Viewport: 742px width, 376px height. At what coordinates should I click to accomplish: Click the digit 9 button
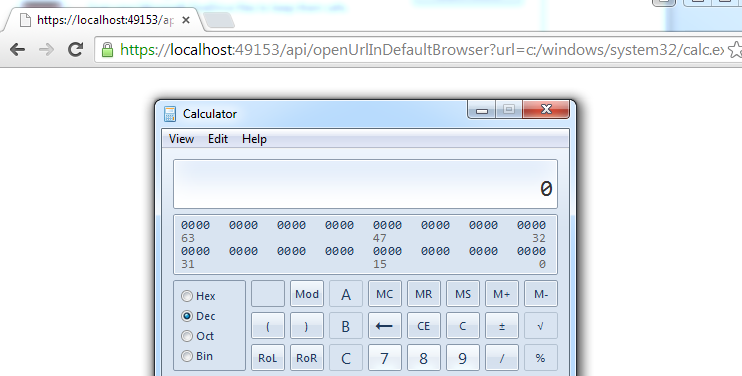[x=463, y=358]
